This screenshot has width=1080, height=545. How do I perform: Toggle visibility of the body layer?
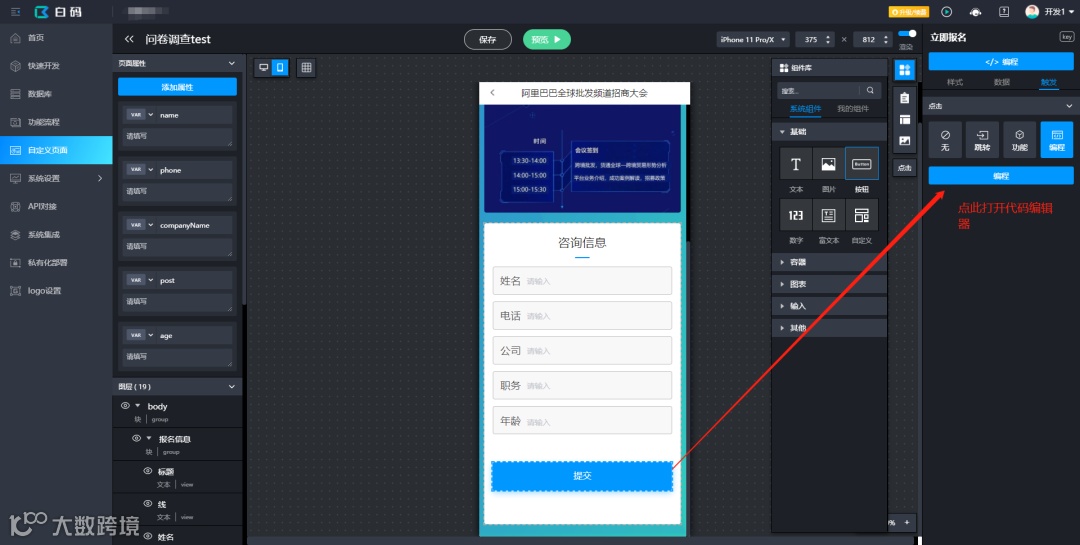coord(125,406)
